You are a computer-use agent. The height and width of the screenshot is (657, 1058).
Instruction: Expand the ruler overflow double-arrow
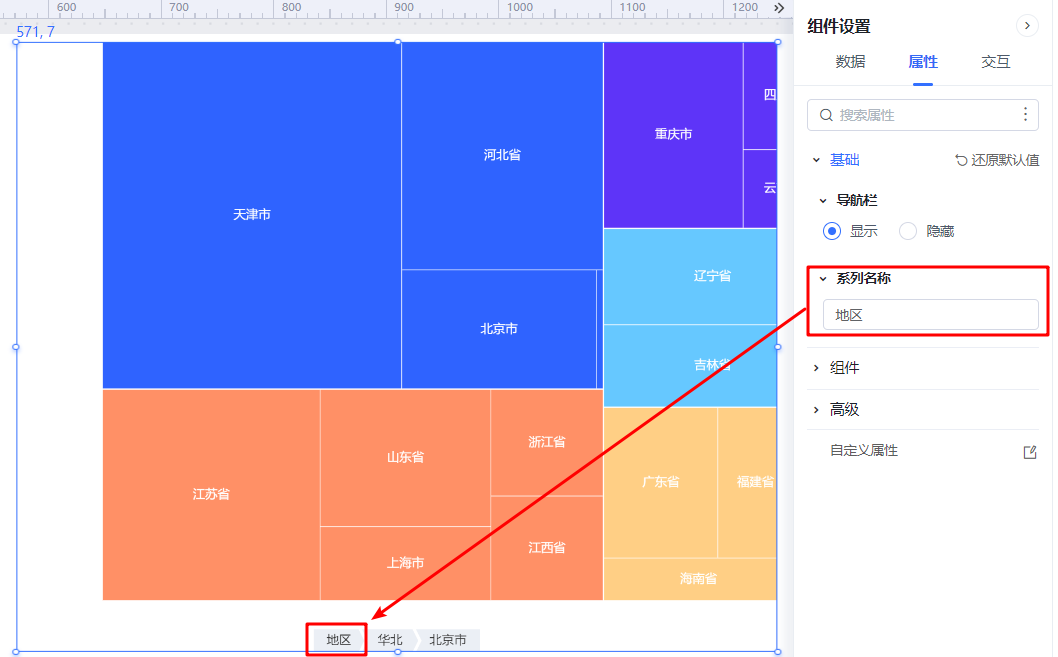click(x=779, y=8)
